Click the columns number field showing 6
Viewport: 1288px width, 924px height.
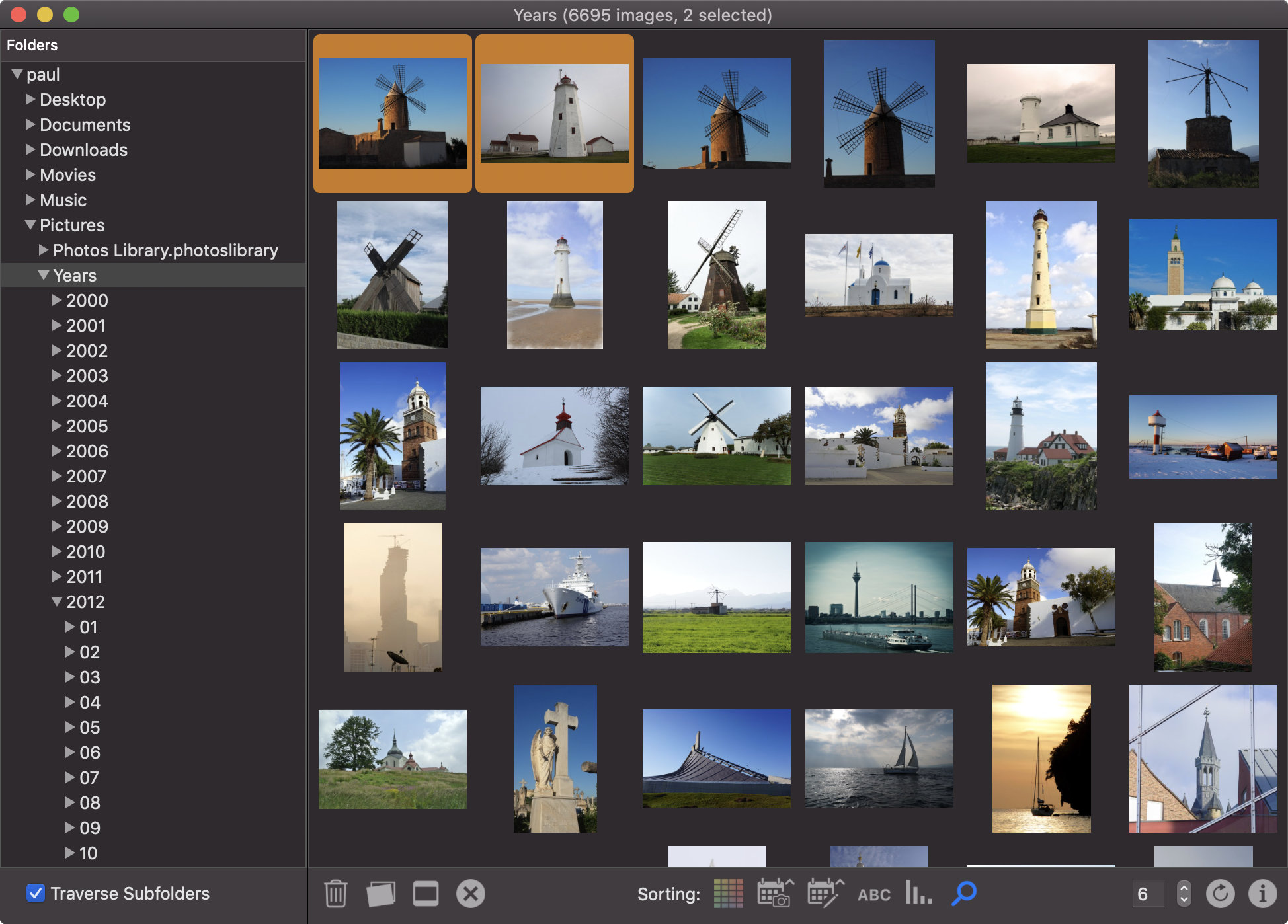tap(1148, 894)
